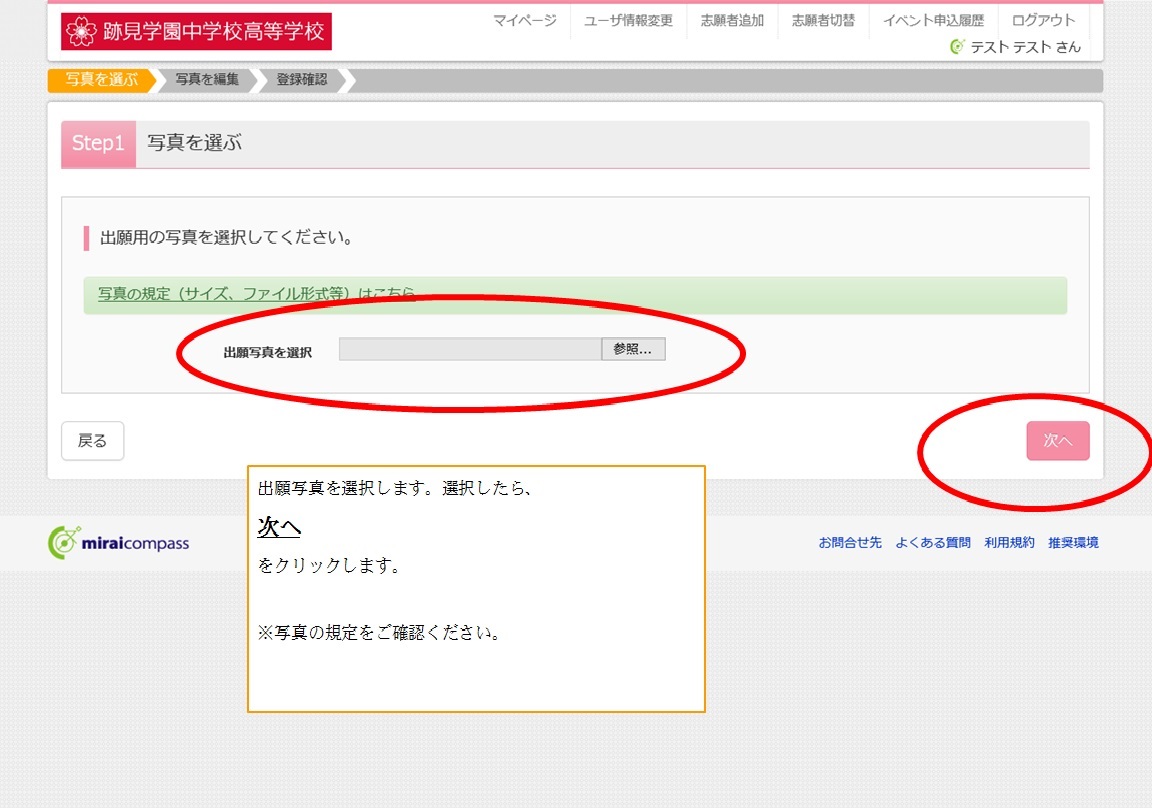Screen dimensions: 1152x808
Task: Click the 出願写真を選択 file path field
Action: tap(470, 349)
